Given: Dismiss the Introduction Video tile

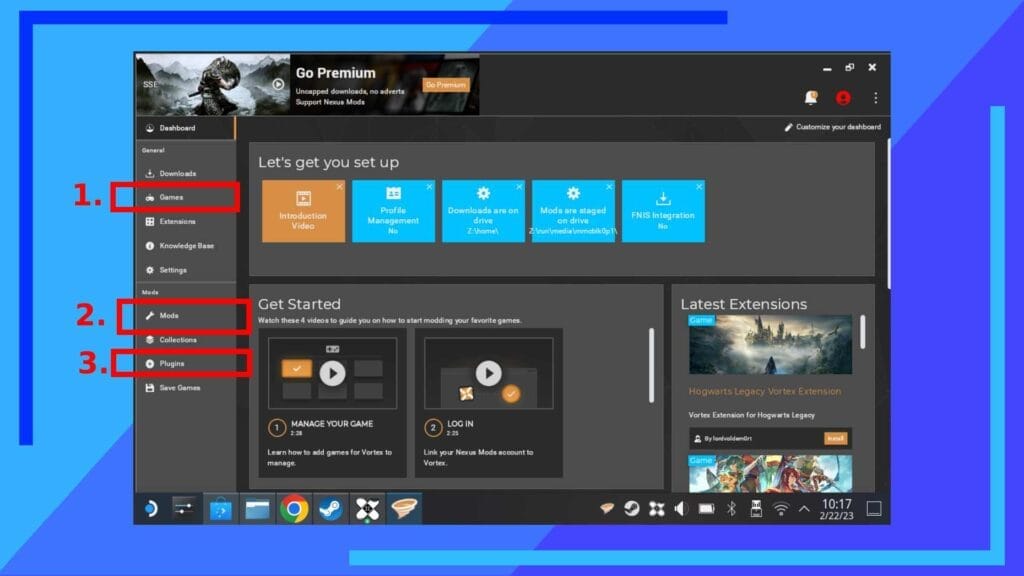Looking at the screenshot, I should 339,187.
